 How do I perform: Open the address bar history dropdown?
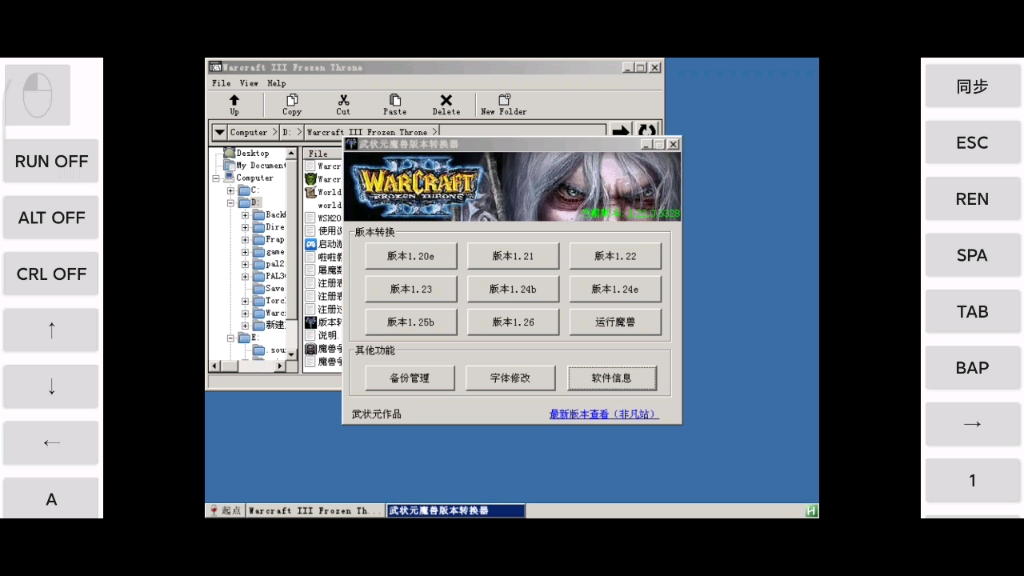click(219, 132)
